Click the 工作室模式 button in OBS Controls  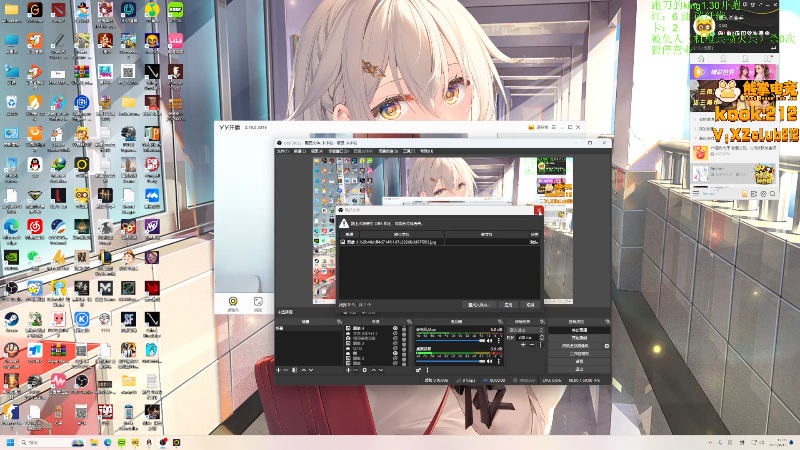point(579,354)
